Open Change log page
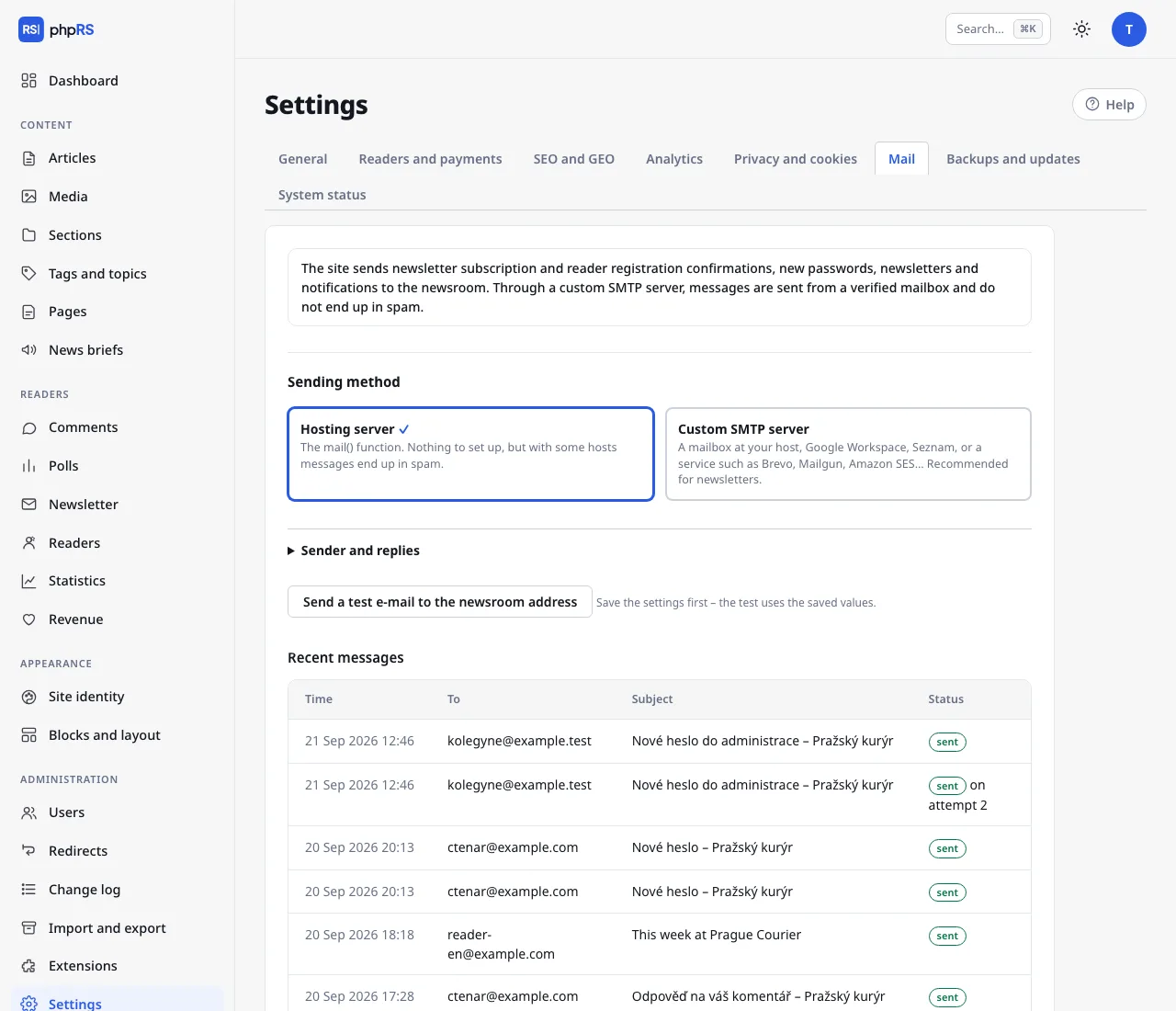The image size is (1176, 1011). point(118,890)
